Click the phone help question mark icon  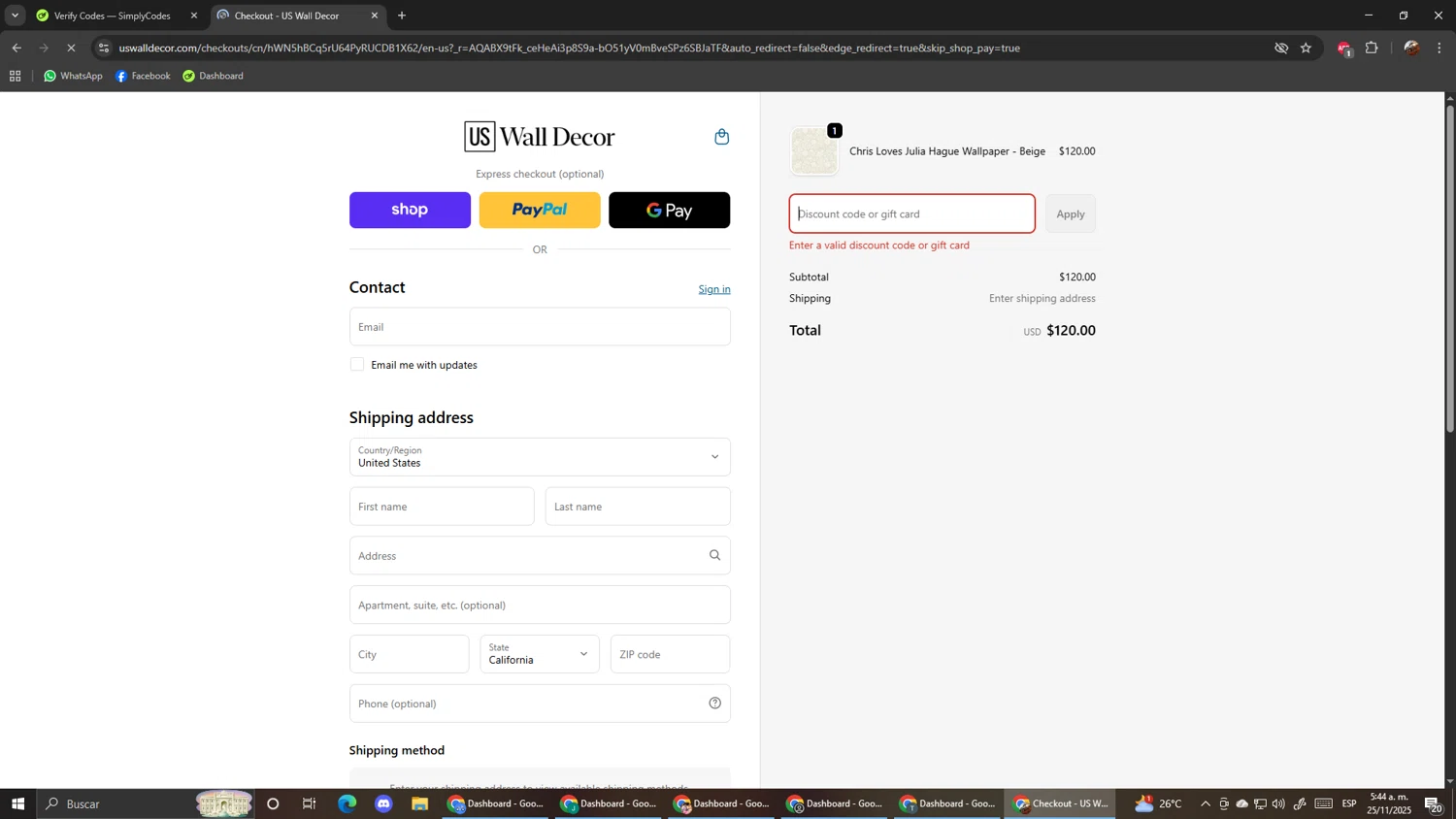click(x=714, y=704)
